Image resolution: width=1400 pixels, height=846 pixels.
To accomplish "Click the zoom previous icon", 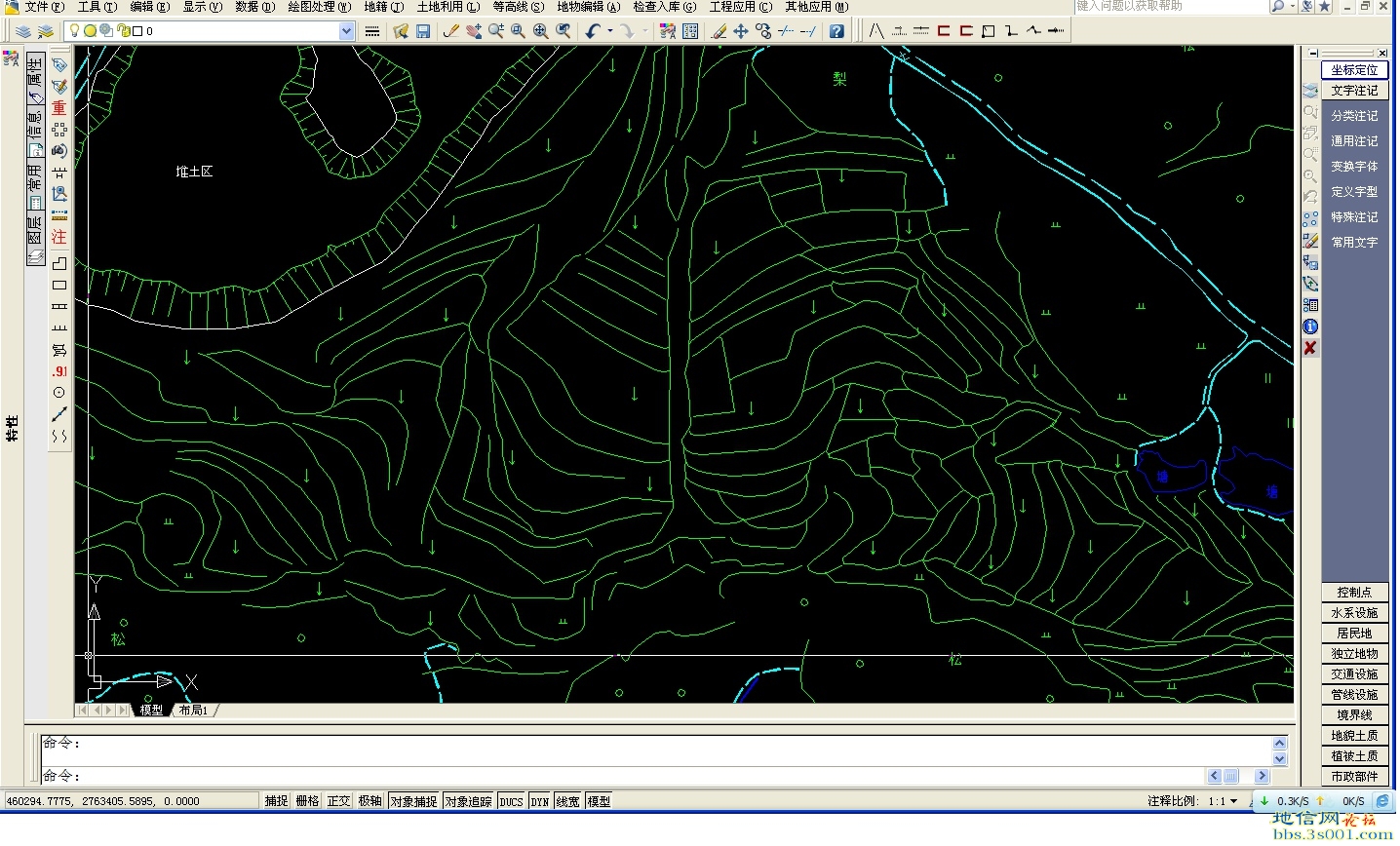I will pos(564,31).
